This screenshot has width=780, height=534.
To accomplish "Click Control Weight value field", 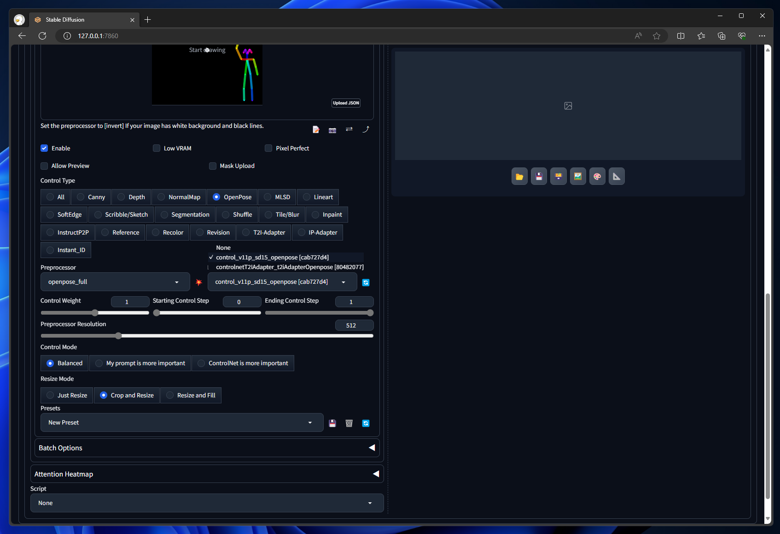I will pos(130,302).
